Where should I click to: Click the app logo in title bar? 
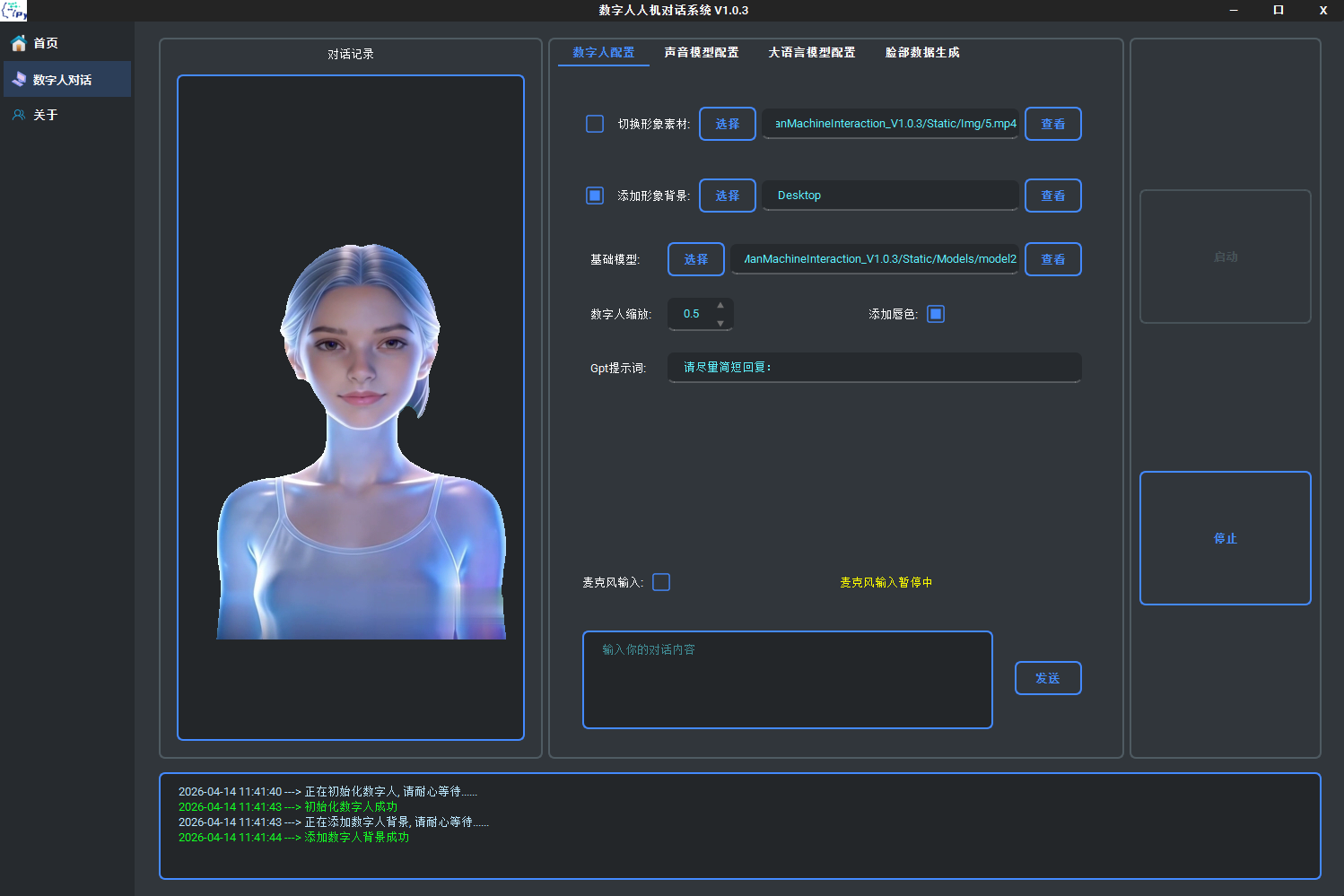point(13,11)
